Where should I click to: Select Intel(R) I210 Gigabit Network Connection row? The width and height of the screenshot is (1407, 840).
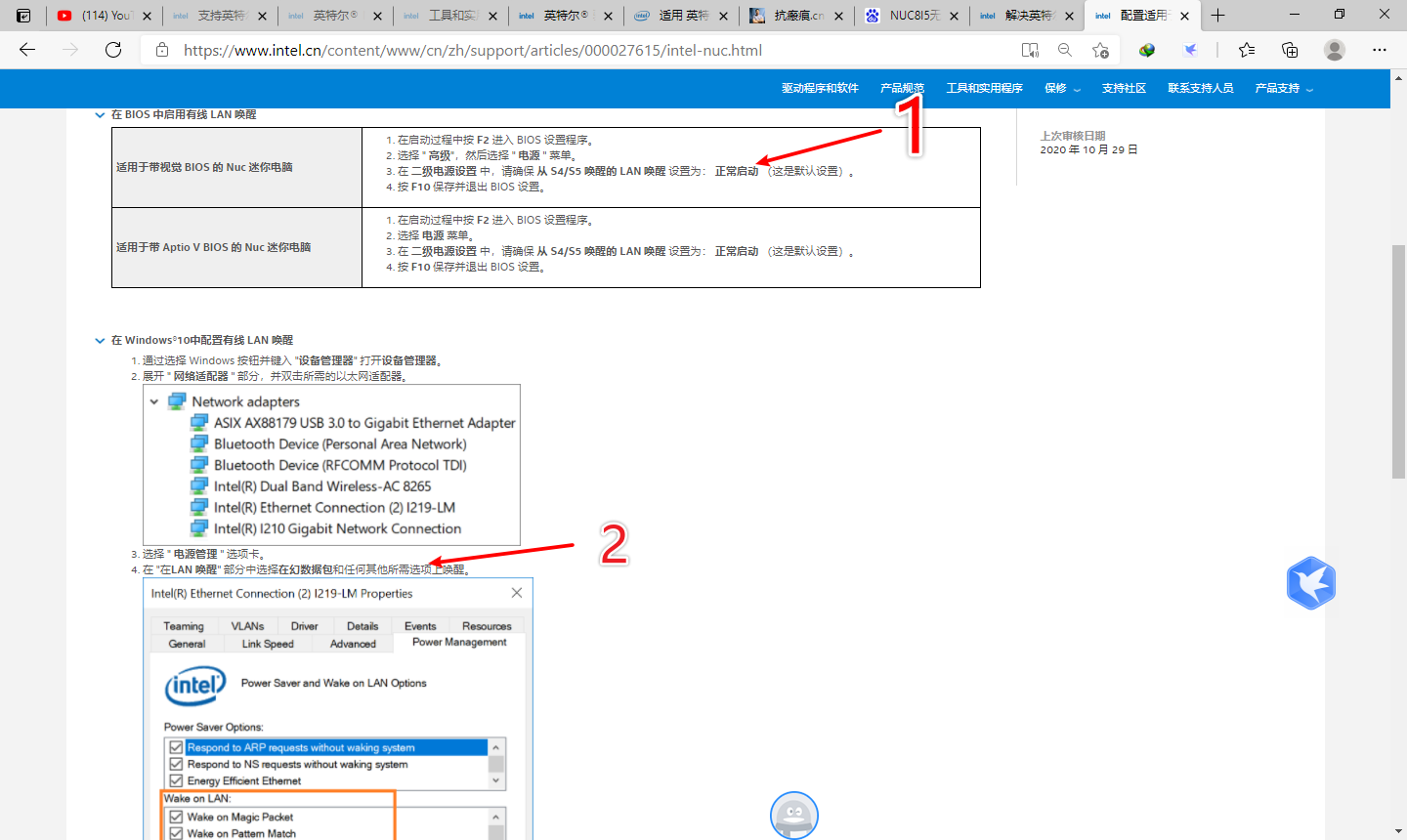pos(325,528)
